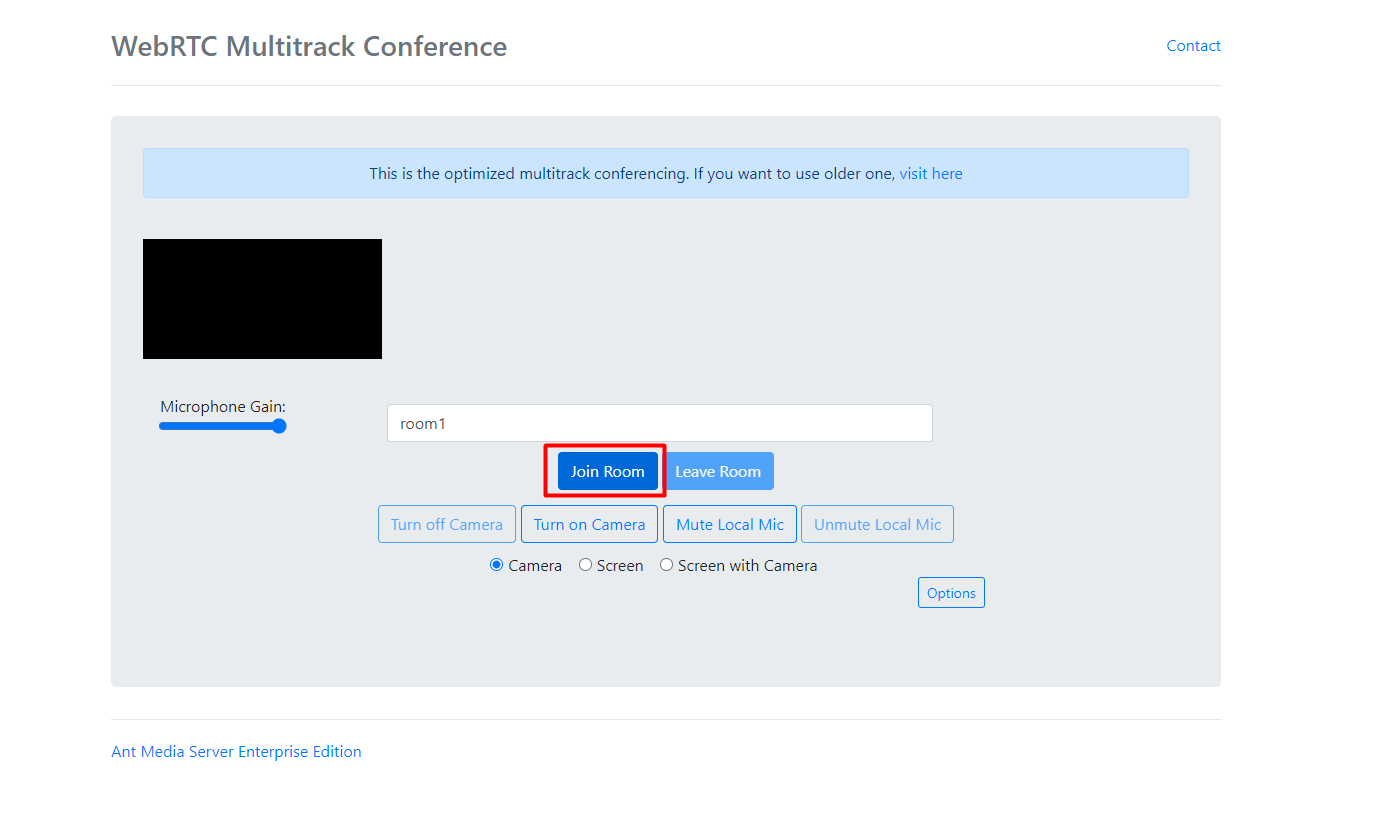Click the Microphone Gain label
This screenshot has height=818, width=1397.
pyautogui.click(x=223, y=407)
